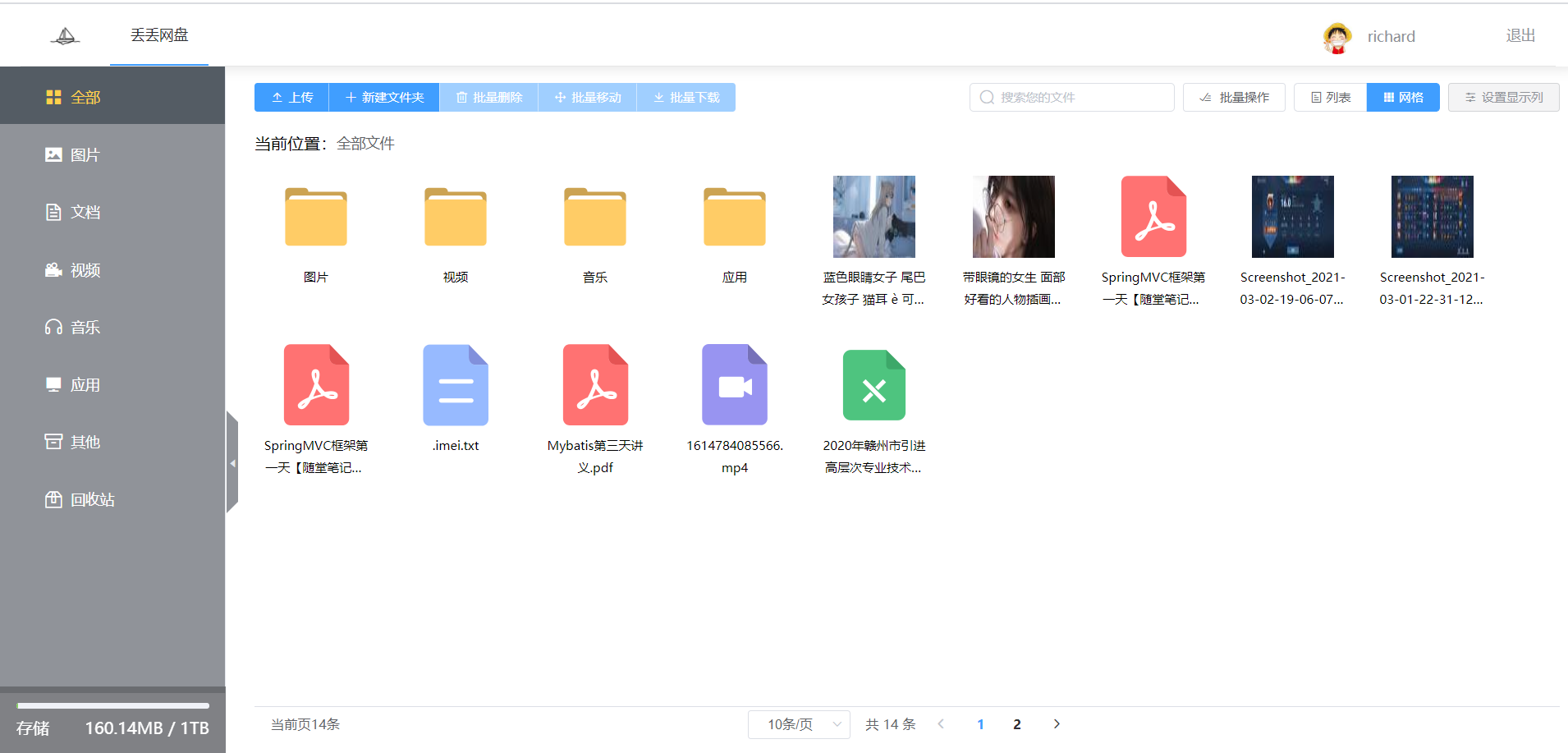Click the 当前页14条 status text
This screenshot has height=753, width=1568.
pyautogui.click(x=305, y=724)
